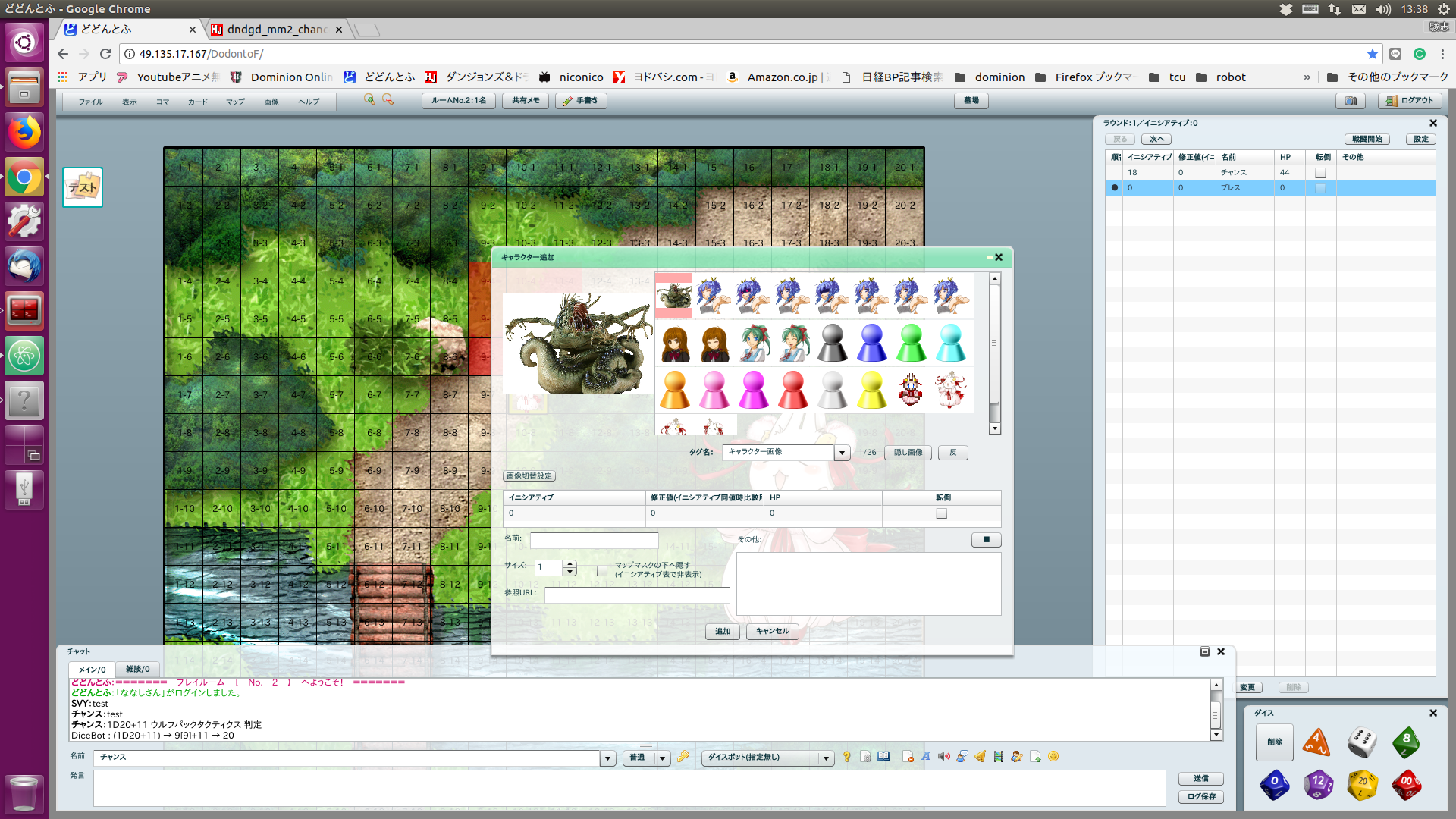Select the blue pawn character image
The height and width of the screenshot is (819, 1456).
[x=871, y=343]
